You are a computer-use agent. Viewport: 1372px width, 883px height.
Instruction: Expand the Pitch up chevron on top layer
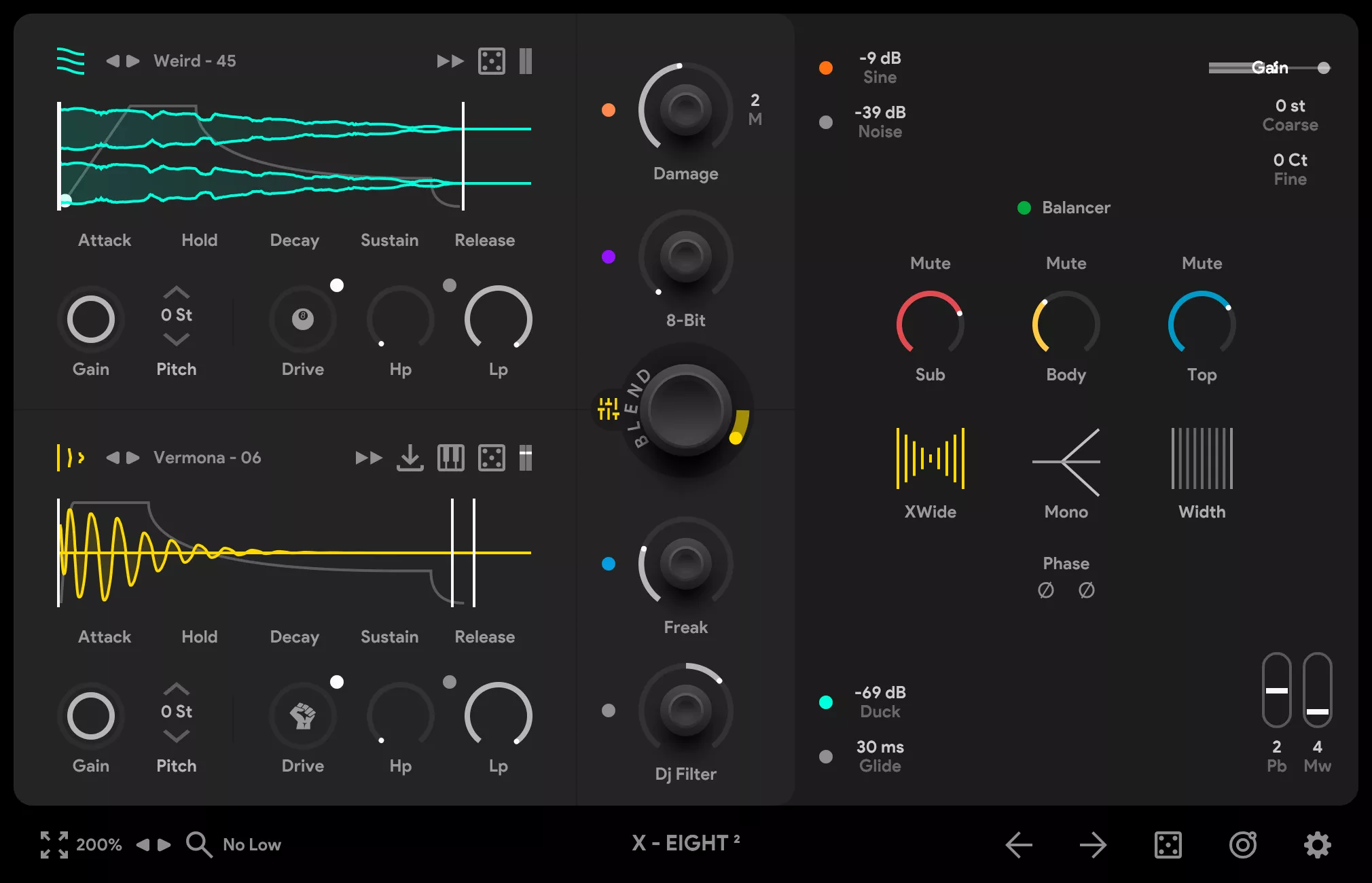click(176, 292)
